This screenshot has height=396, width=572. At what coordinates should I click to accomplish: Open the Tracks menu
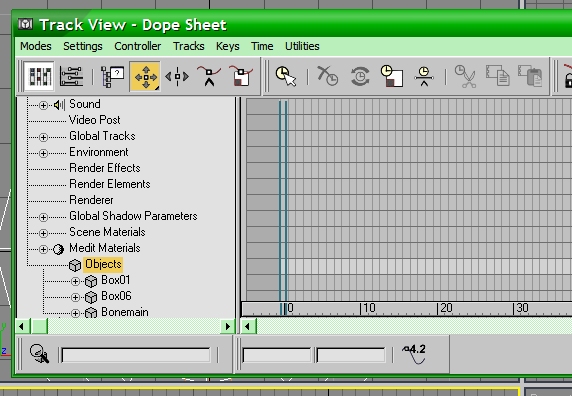tap(189, 46)
